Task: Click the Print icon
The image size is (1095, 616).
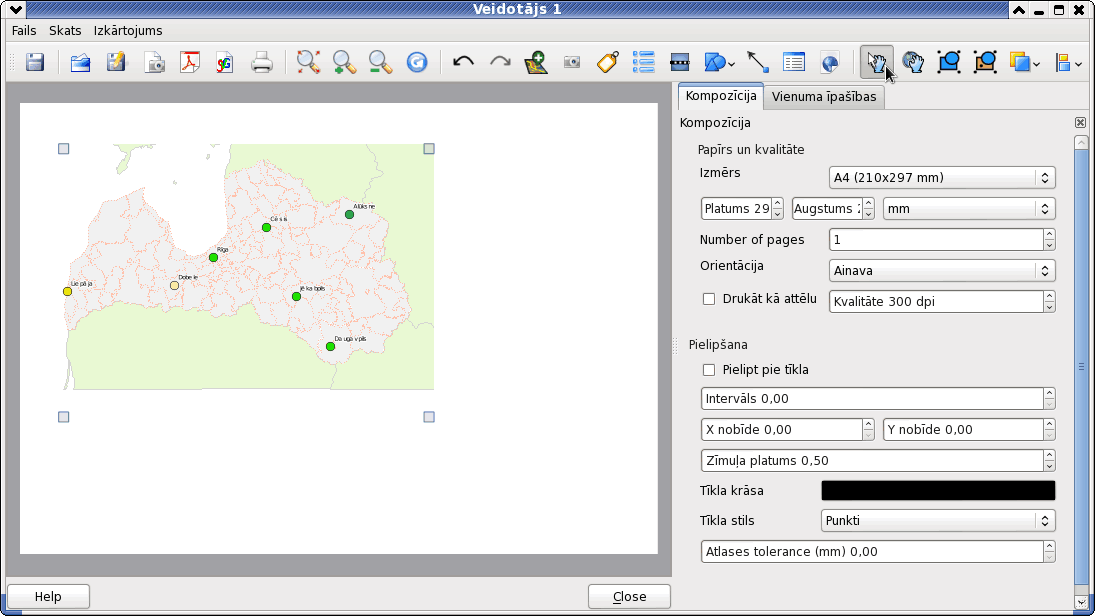Action: point(262,63)
